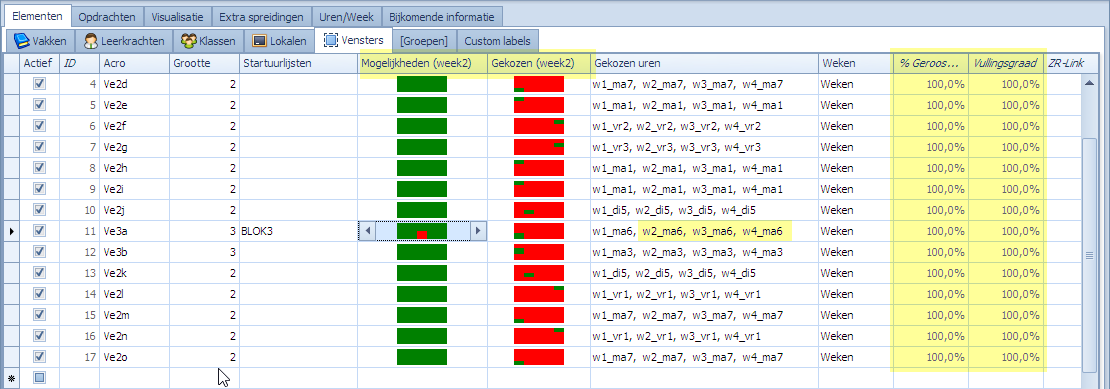Screen dimensions: 1110x389
Task: Click Gekozen uren cell for Ve2f
Action: click(x=704, y=126)
